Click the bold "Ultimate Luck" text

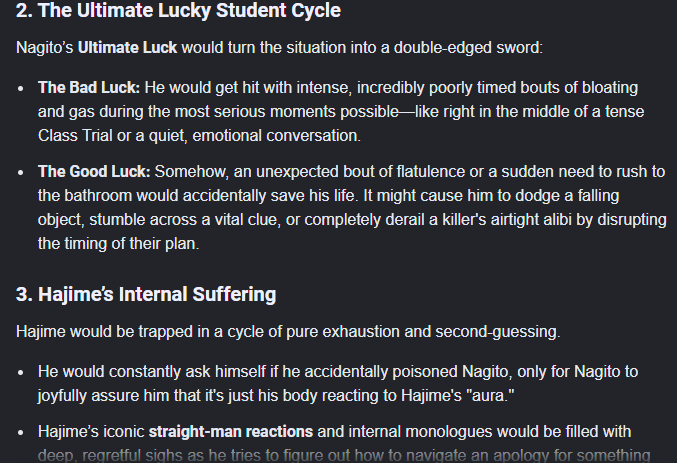(127, 48)
